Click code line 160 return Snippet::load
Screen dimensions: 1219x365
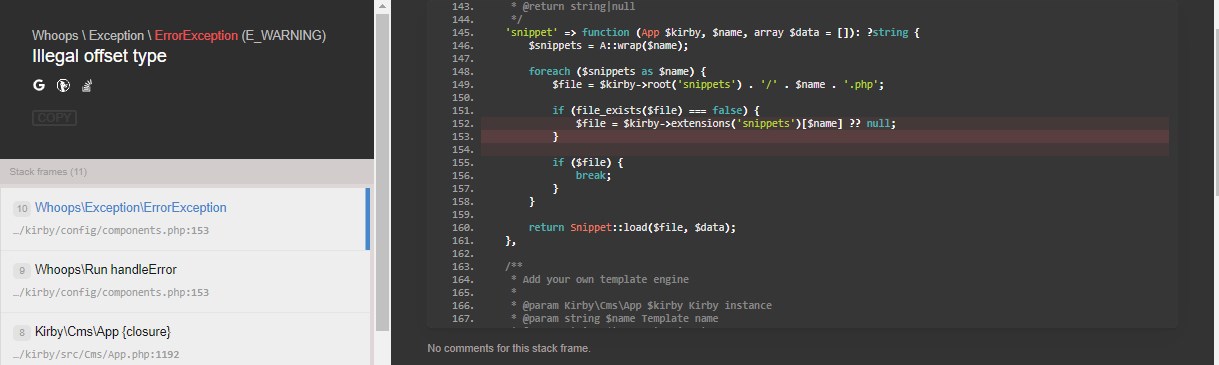point(632,227)
